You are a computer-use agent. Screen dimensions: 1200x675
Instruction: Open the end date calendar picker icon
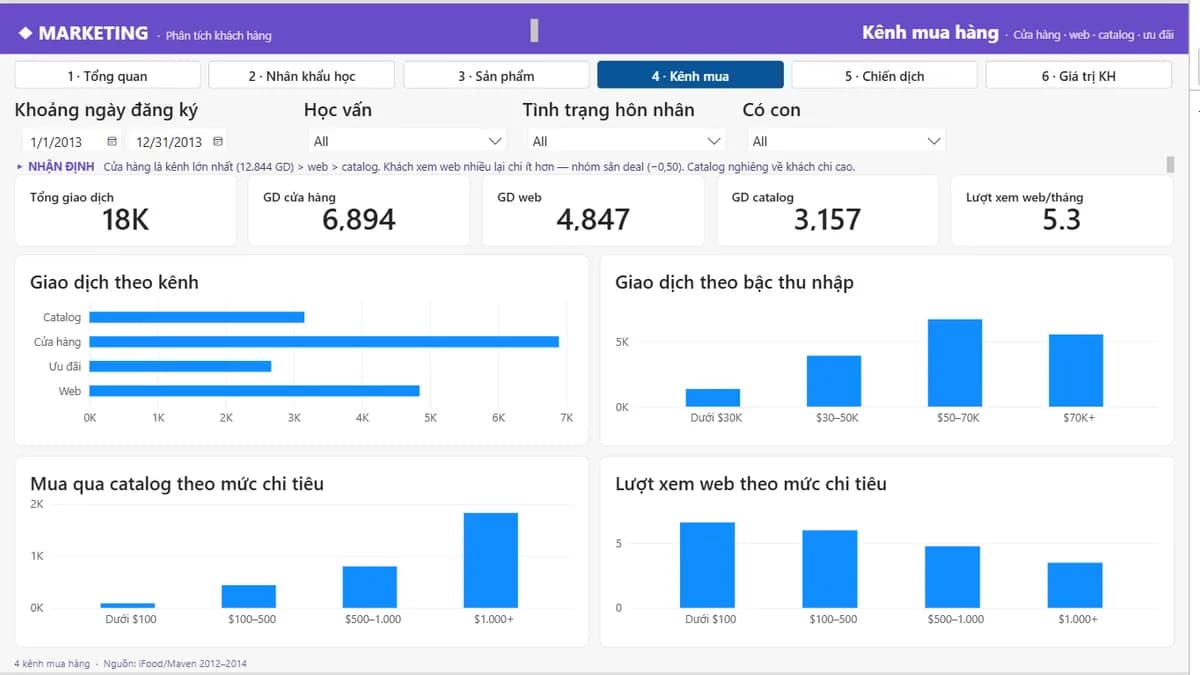tap(218, 142)
